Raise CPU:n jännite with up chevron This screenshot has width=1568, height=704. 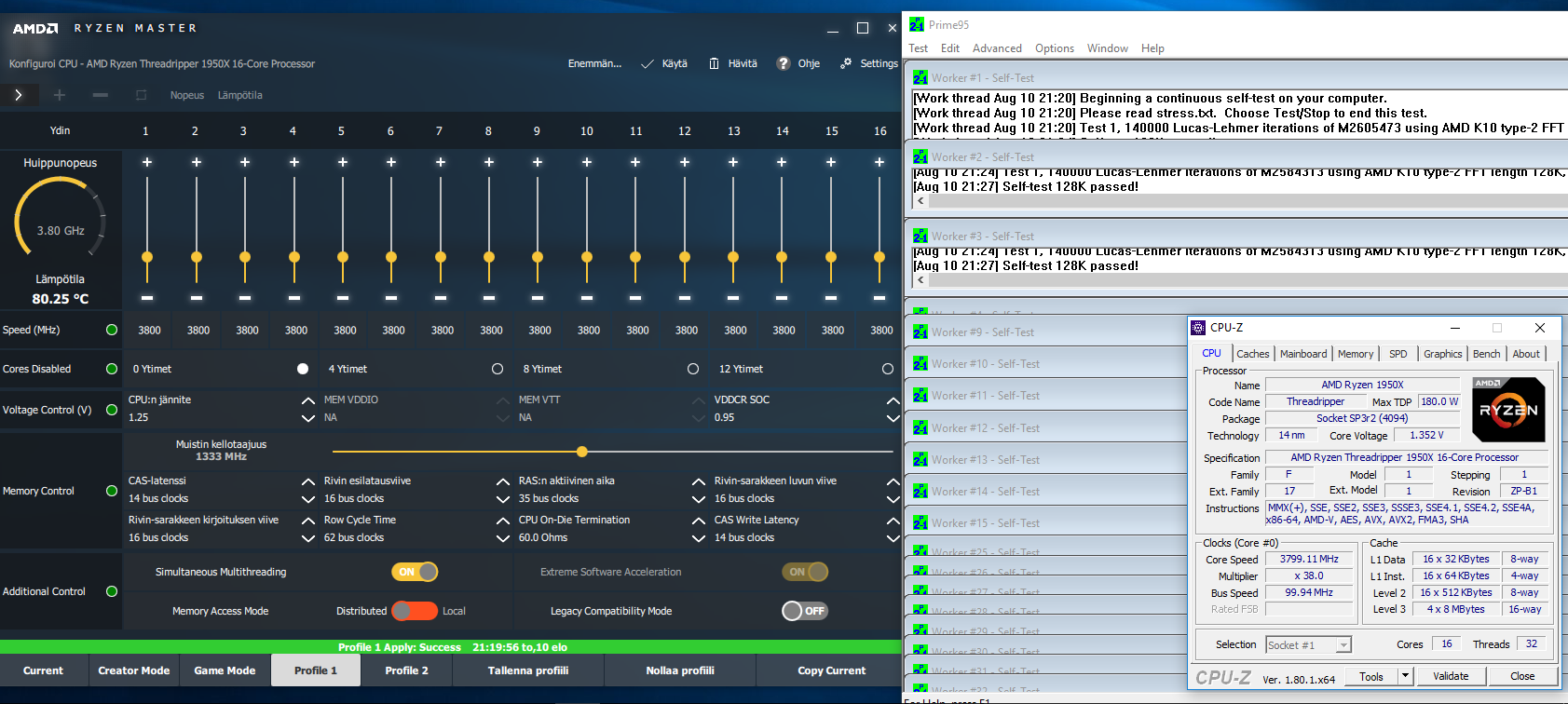click(x=308, y=400)
